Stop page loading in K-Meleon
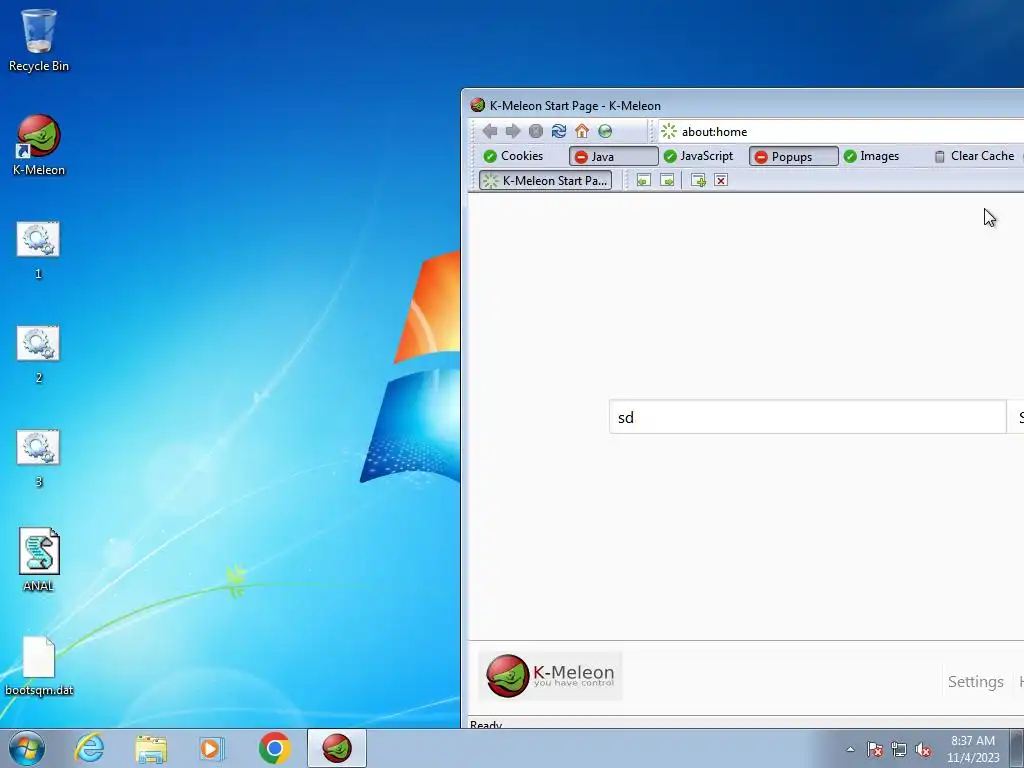Viewport: 1024px width, 768px height. point(536,131)
